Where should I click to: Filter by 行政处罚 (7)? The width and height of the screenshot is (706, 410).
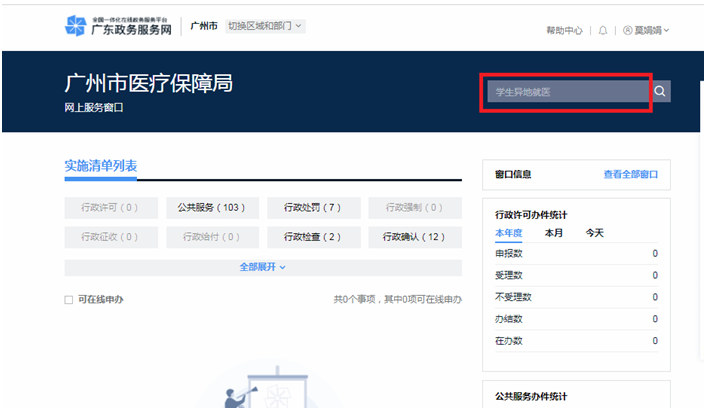coord(313,208)
